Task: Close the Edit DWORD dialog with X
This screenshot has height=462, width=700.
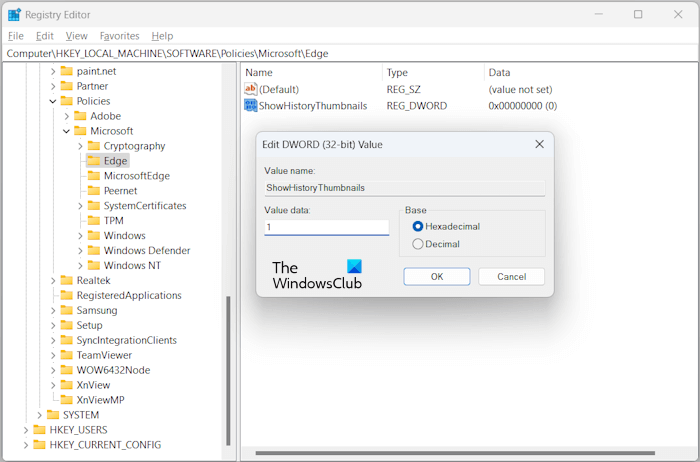Action: tap(539, 144)
